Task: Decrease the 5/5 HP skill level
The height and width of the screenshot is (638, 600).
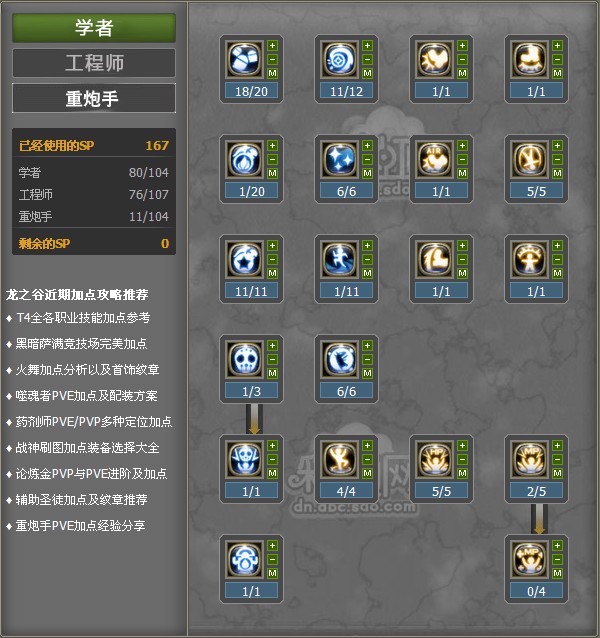Action: pyautogui.click(x=462, y=460)
